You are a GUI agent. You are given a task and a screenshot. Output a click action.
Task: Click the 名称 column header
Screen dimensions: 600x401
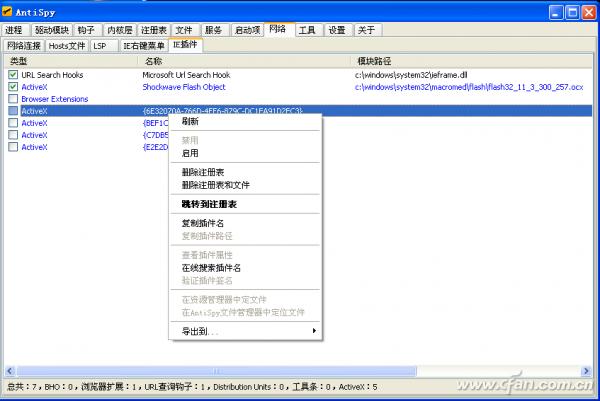tap(155, 61)
